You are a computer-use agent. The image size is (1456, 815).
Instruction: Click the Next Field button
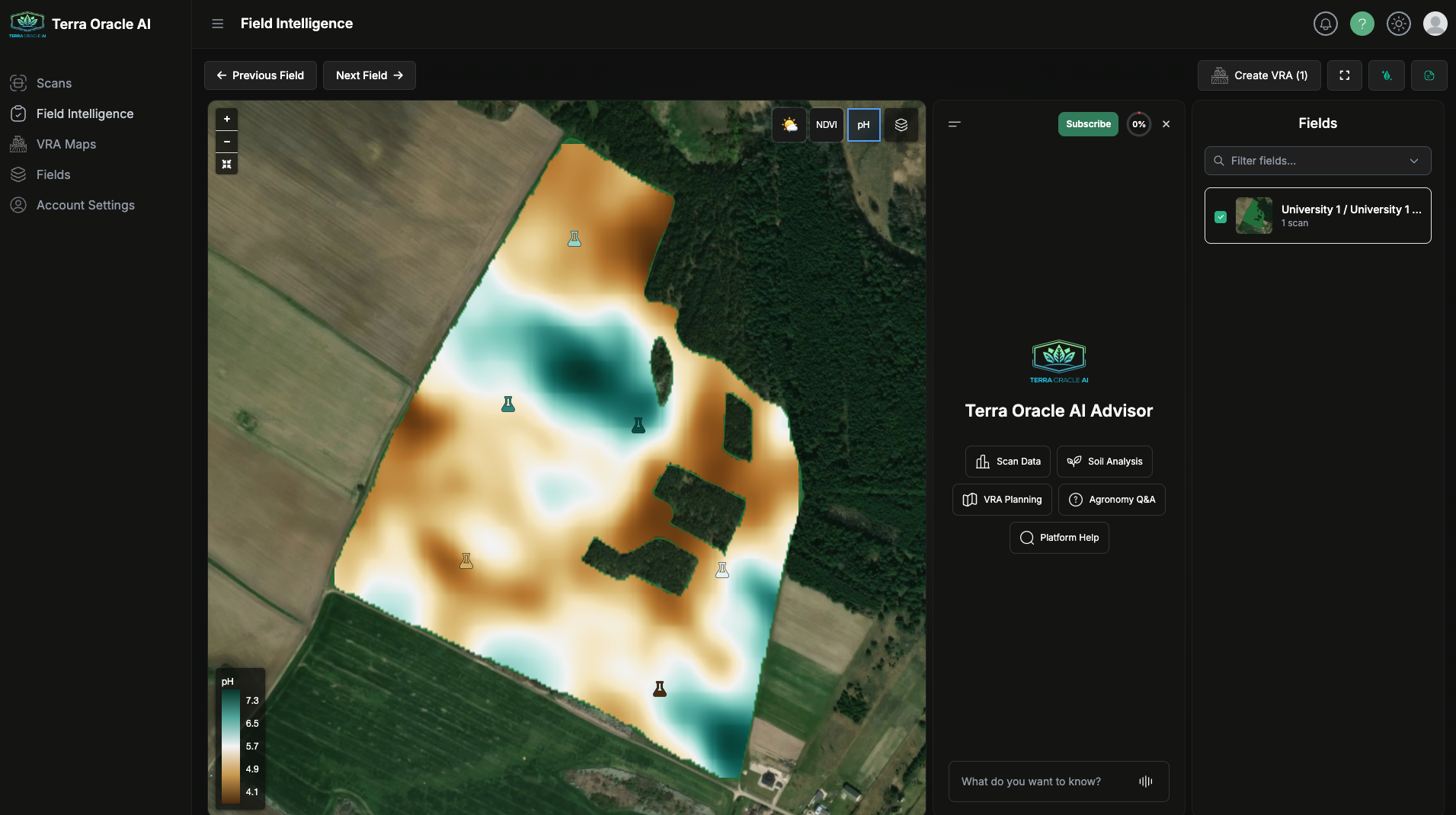(370, 75)
